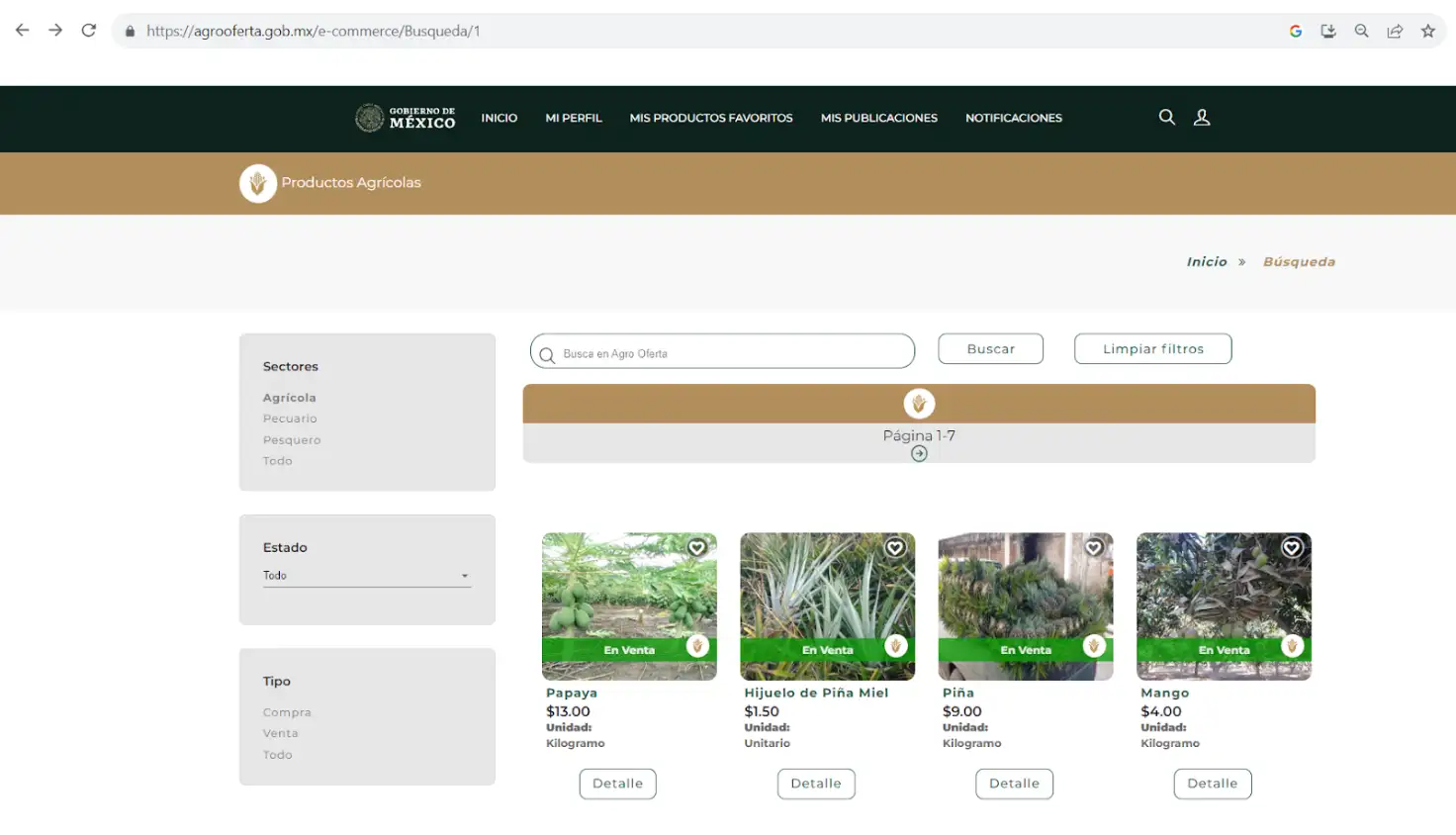The image size is (1456, 835).
Task: Click the Busca en Agro Oferta input field
Action: pyautogui.click(x=722, y=351)
